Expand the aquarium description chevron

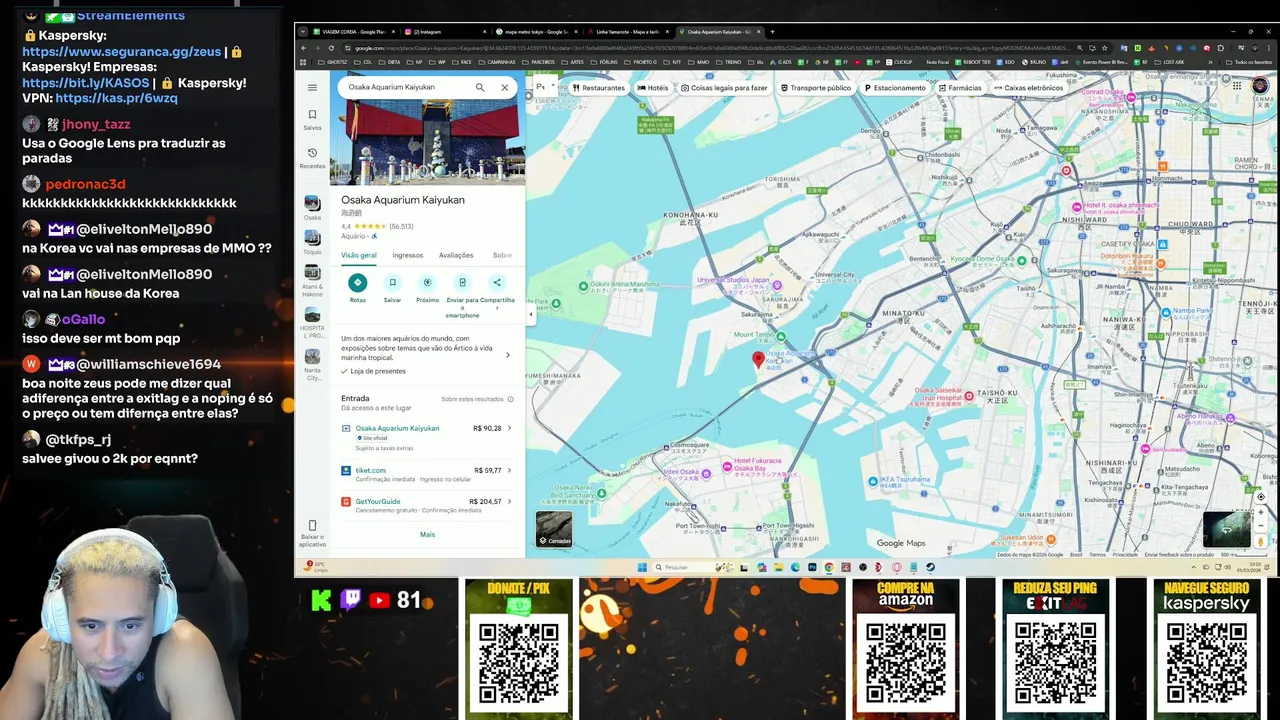508,354
